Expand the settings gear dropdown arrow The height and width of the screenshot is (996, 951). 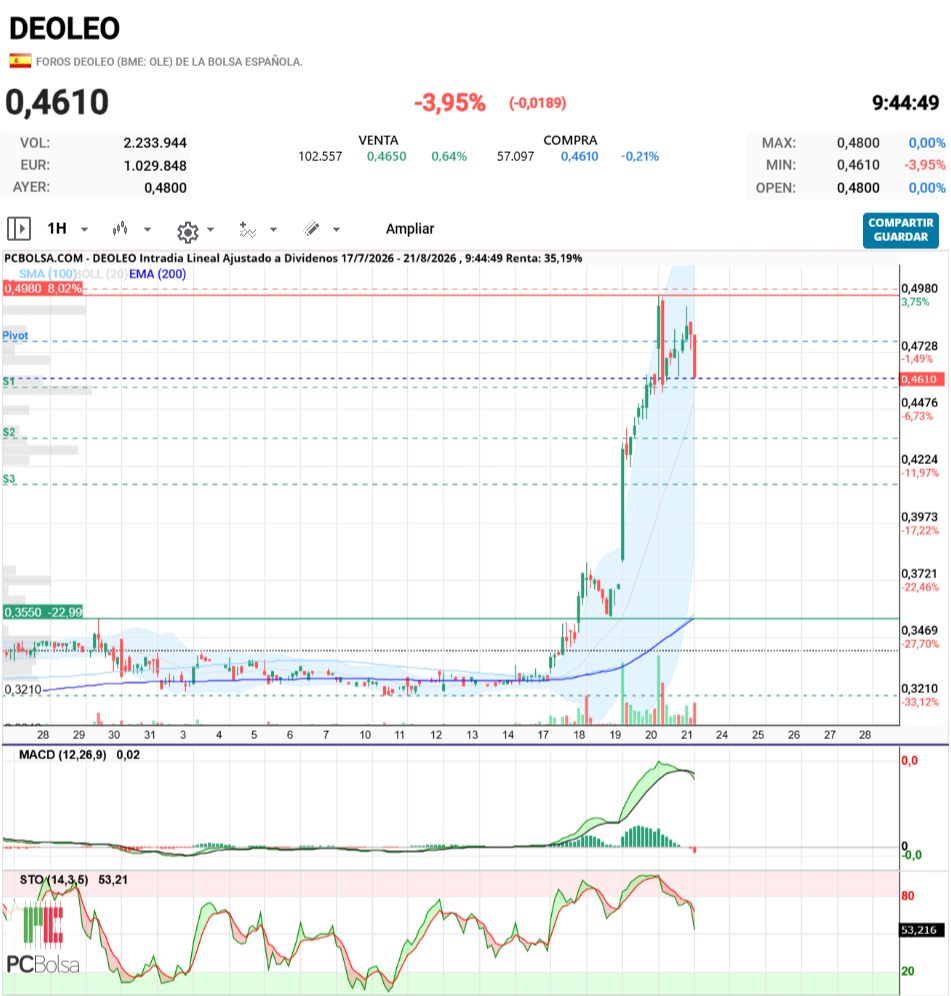click(x=210, y=229)
